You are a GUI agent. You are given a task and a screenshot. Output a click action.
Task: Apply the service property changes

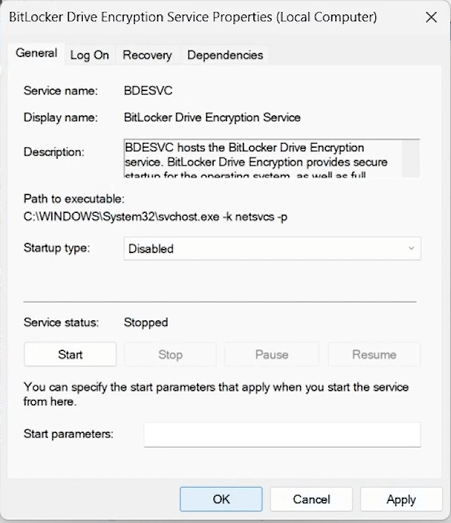click(x=401, y=499)
